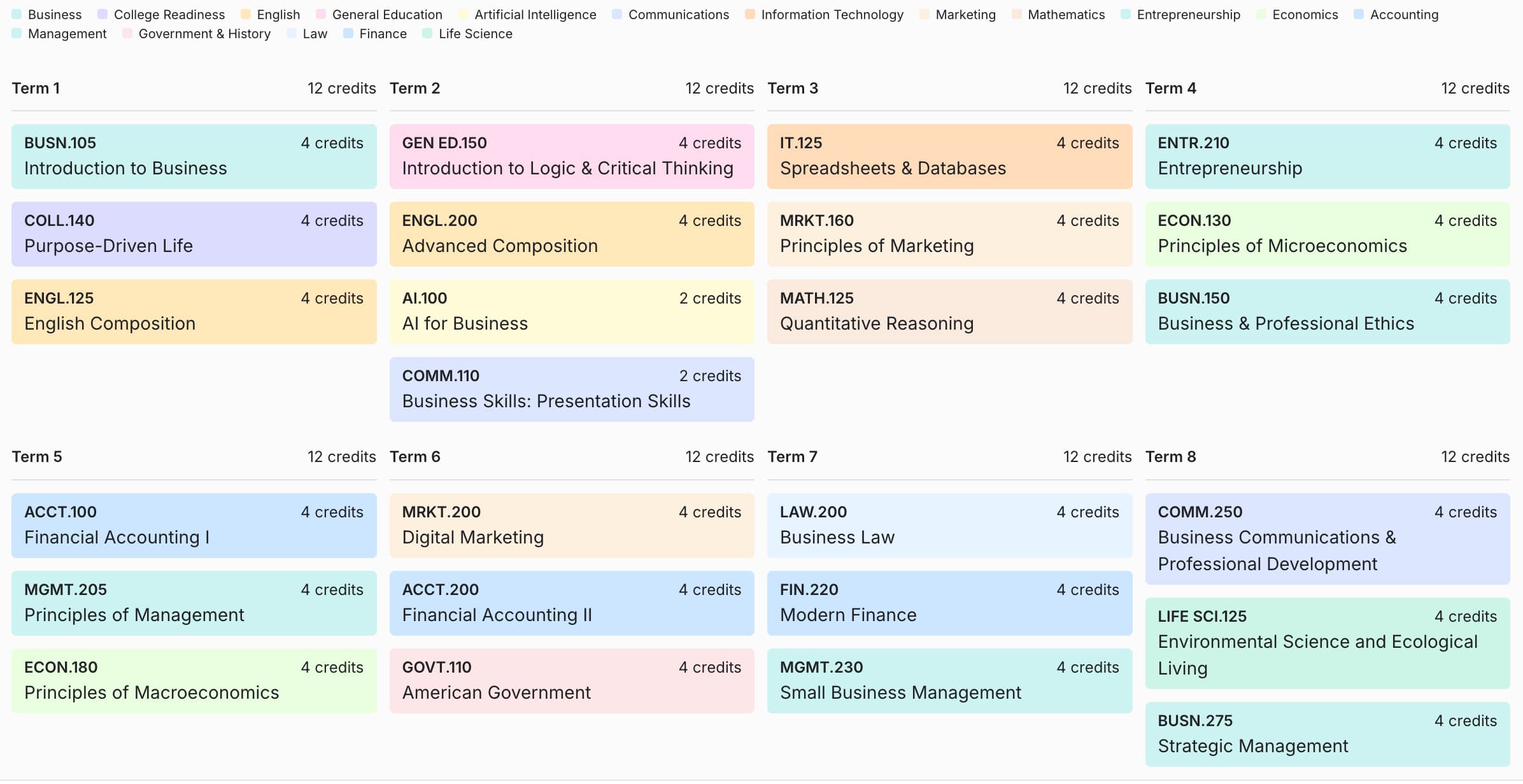1523x784 pixels.
Task: Select the Accounting legend label
Action: click(1403, 14)
